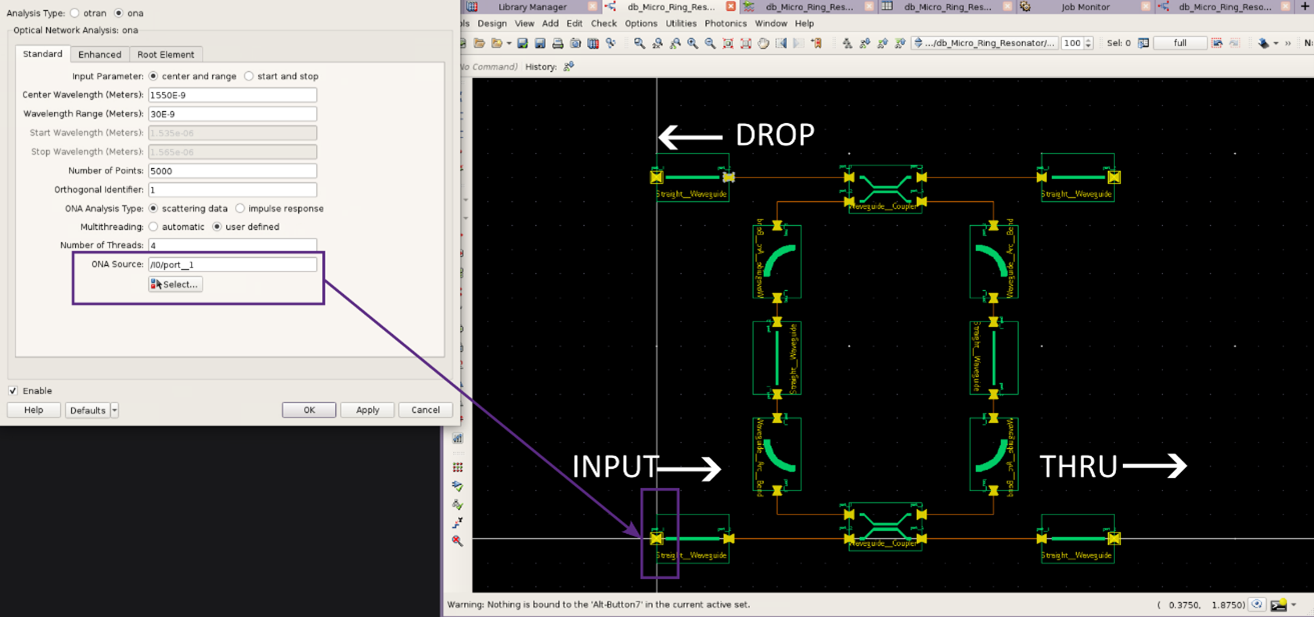The height and width of the screenshot is (617, 1314).
Task: Click the grid dots icon in left sidebar
Action: point(457,467)
